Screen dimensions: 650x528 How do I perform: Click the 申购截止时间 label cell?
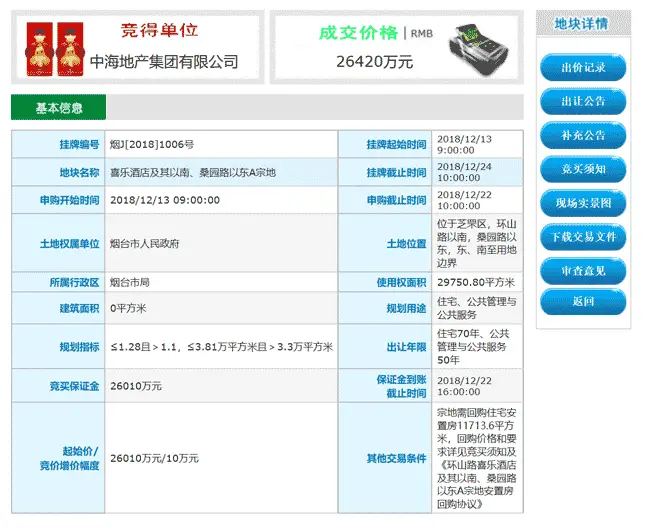point(385,200)
